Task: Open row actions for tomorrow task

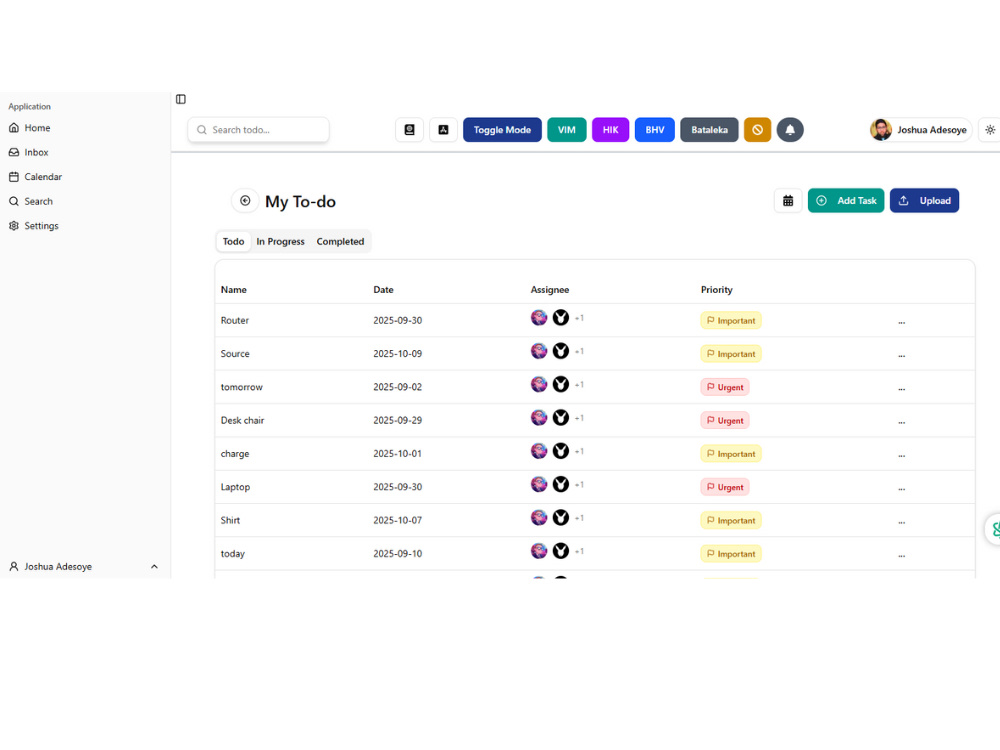Action: click(901, 388)
